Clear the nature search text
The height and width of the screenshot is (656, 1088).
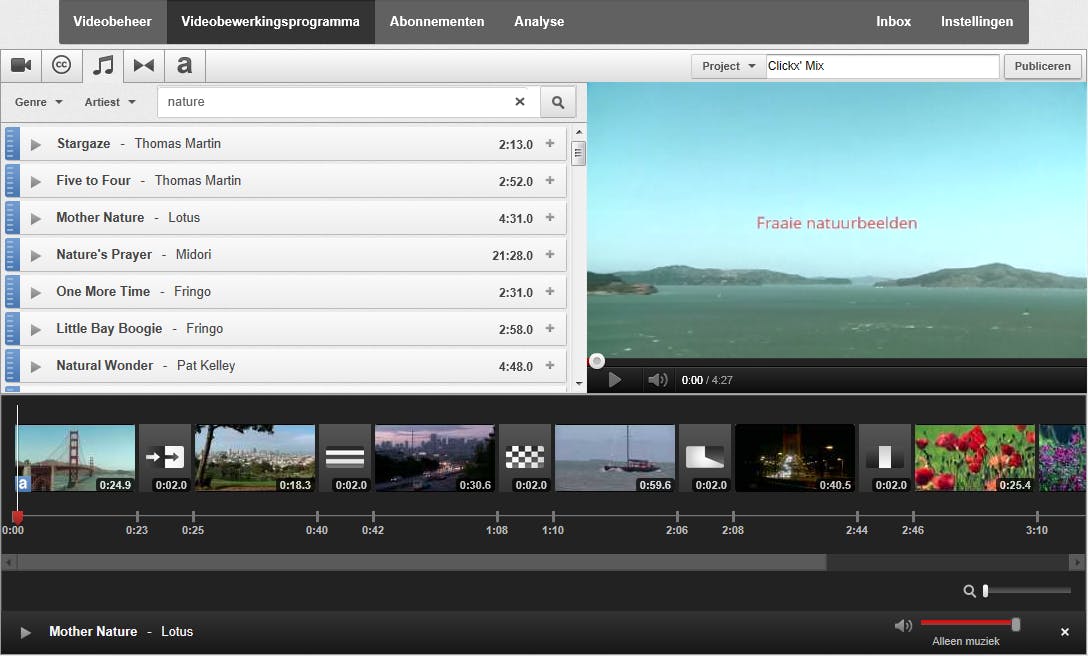pyautogui.click(x=520, y=102)
